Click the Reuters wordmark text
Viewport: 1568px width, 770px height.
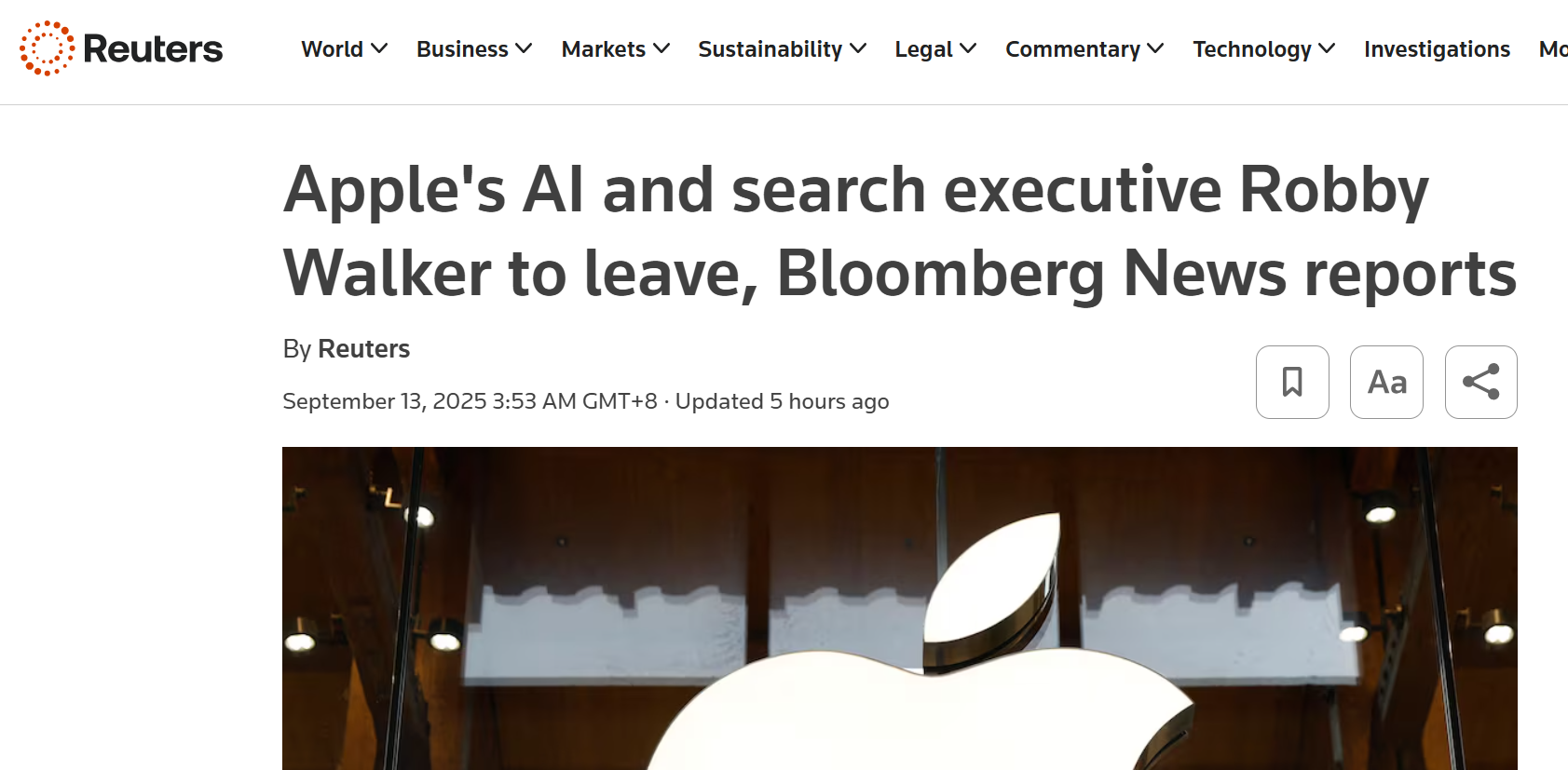coord(153,49)
